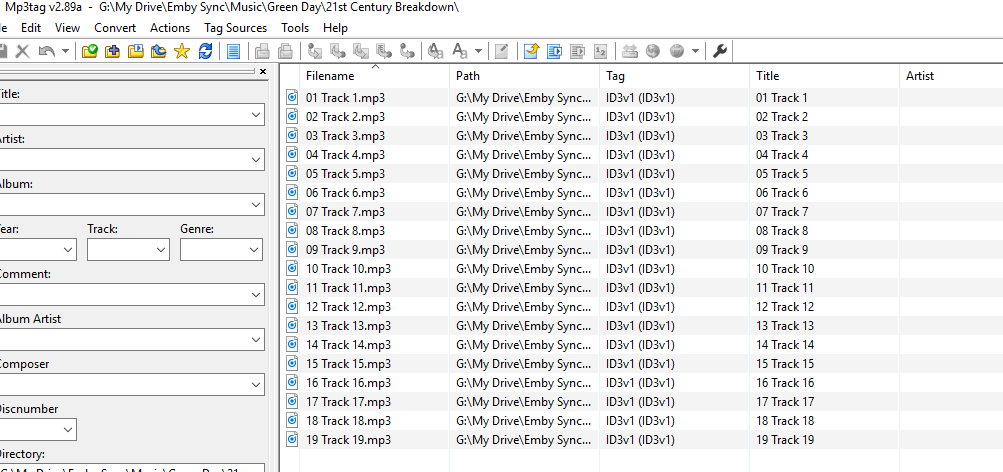This screenshot has width=1003, height=472.
Task: Select filename '19 Track 19.mp3'
Action: [x=349, y=440]
